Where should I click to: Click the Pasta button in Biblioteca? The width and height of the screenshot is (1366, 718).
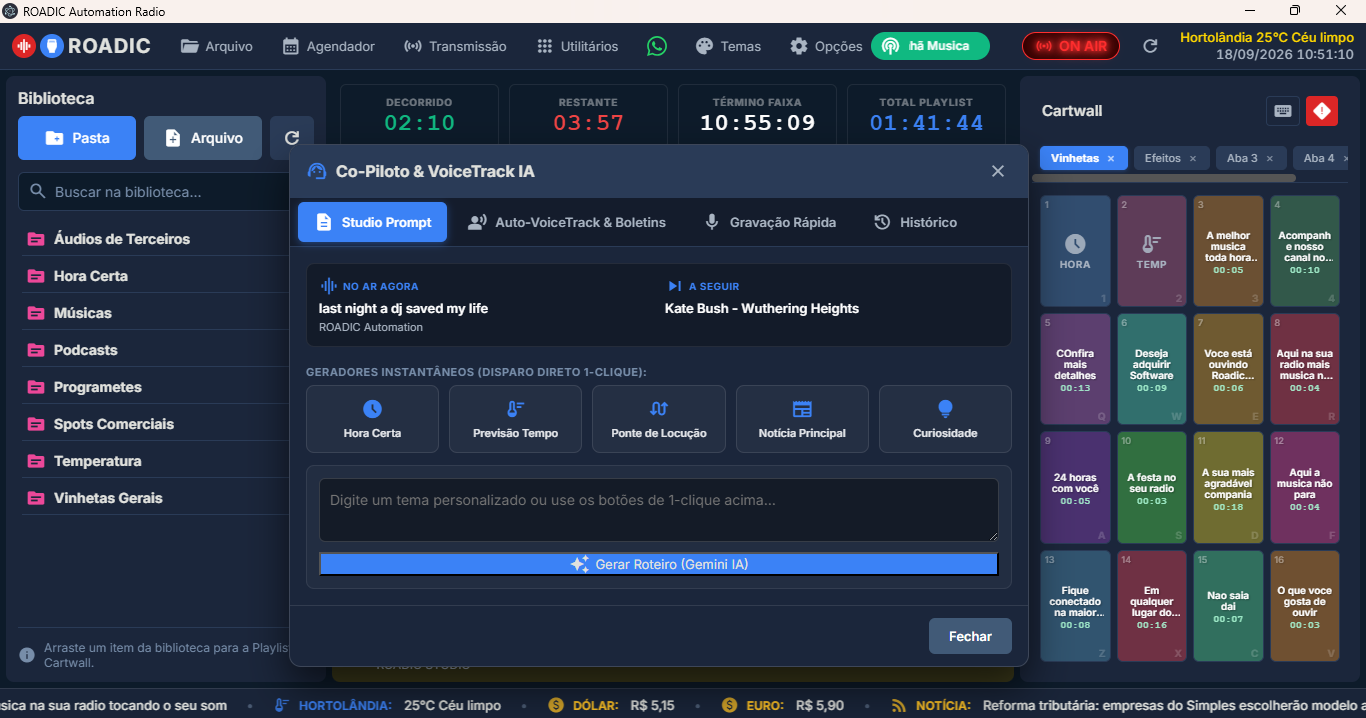point(77,138)
